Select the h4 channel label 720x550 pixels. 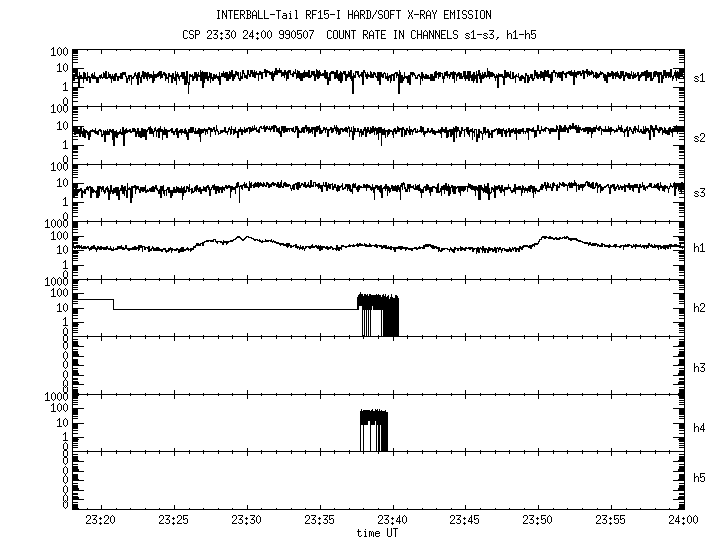point(700,428)
